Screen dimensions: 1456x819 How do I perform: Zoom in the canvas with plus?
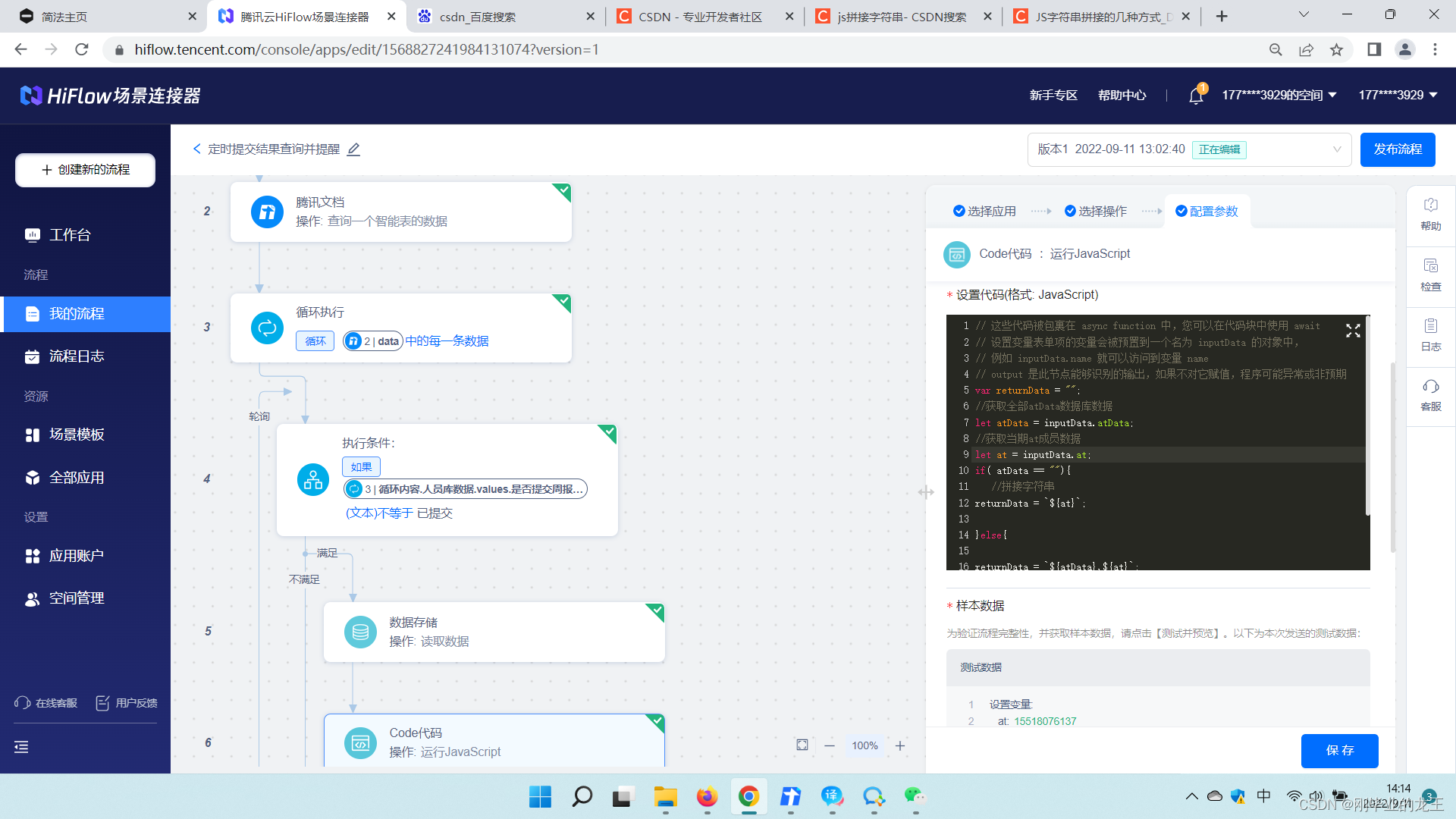(900, 745)
